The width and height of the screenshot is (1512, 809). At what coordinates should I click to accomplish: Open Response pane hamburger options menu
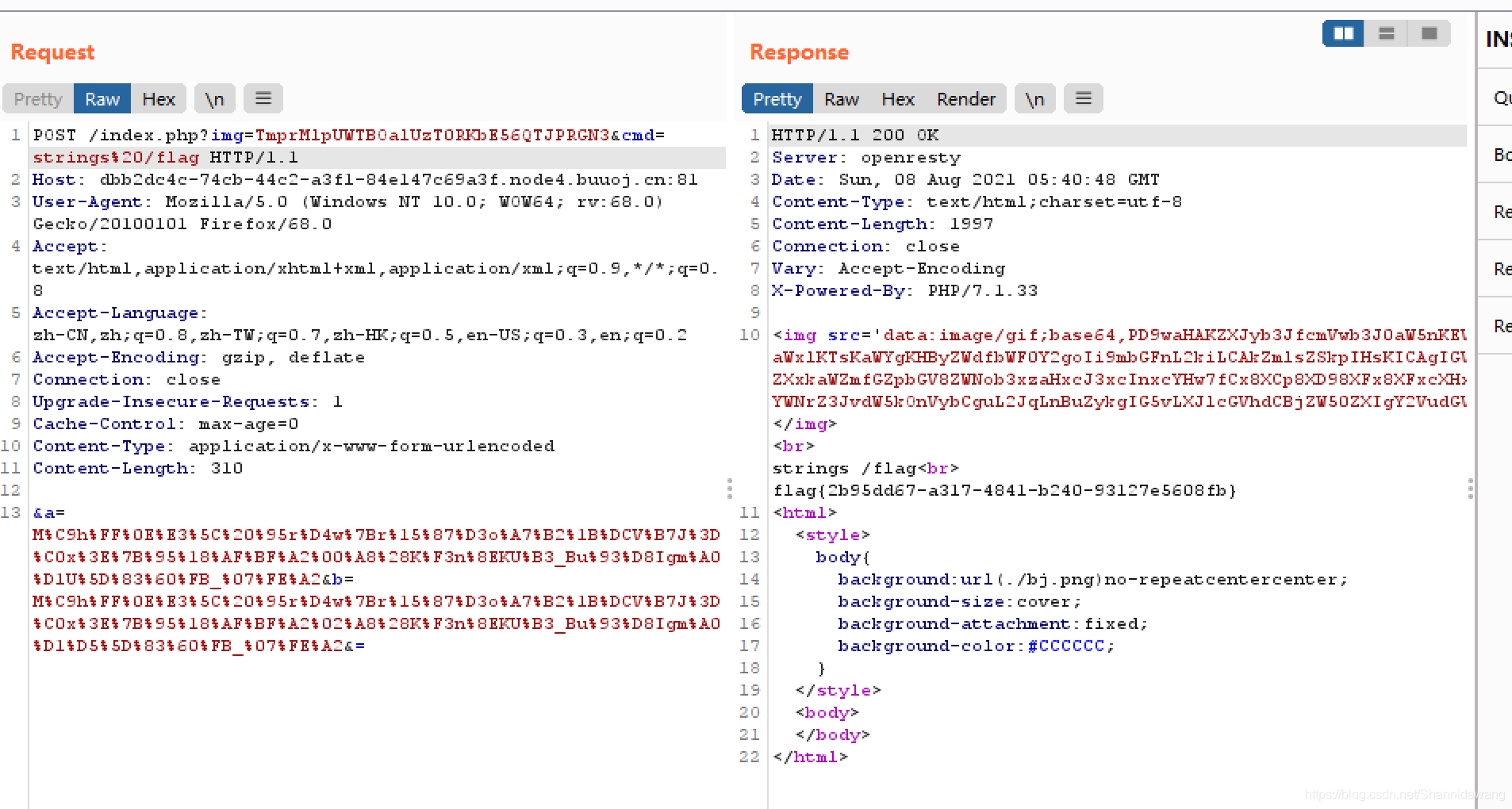1084,99
